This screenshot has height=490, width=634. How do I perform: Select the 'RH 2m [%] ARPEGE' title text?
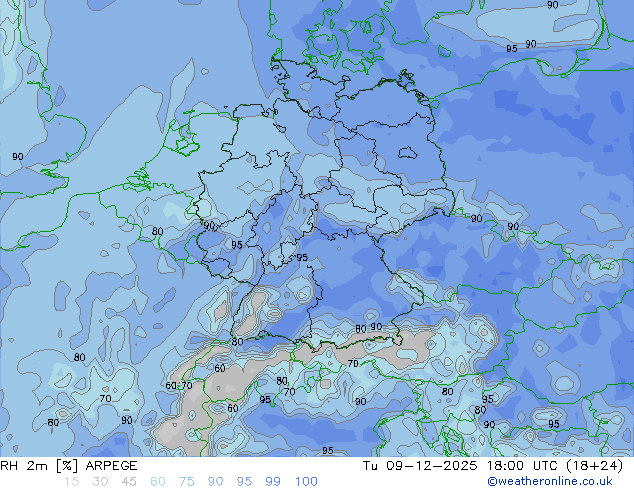coord(69,466)
